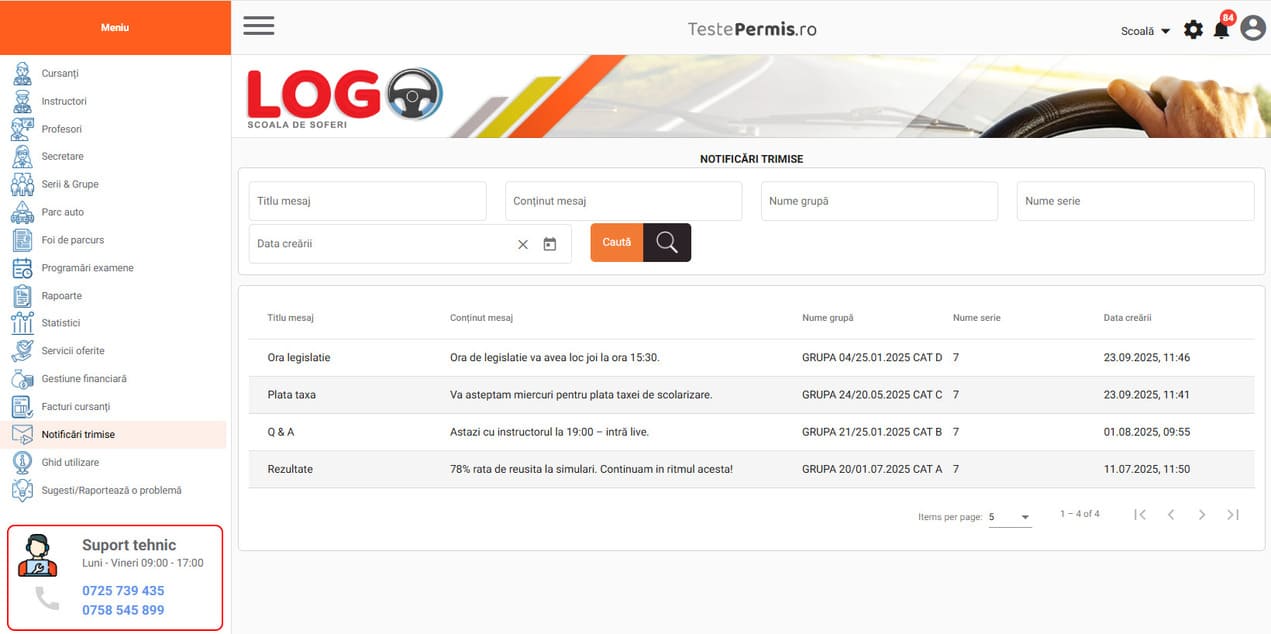Click support phone number 0725 739 435

point(123,591)
